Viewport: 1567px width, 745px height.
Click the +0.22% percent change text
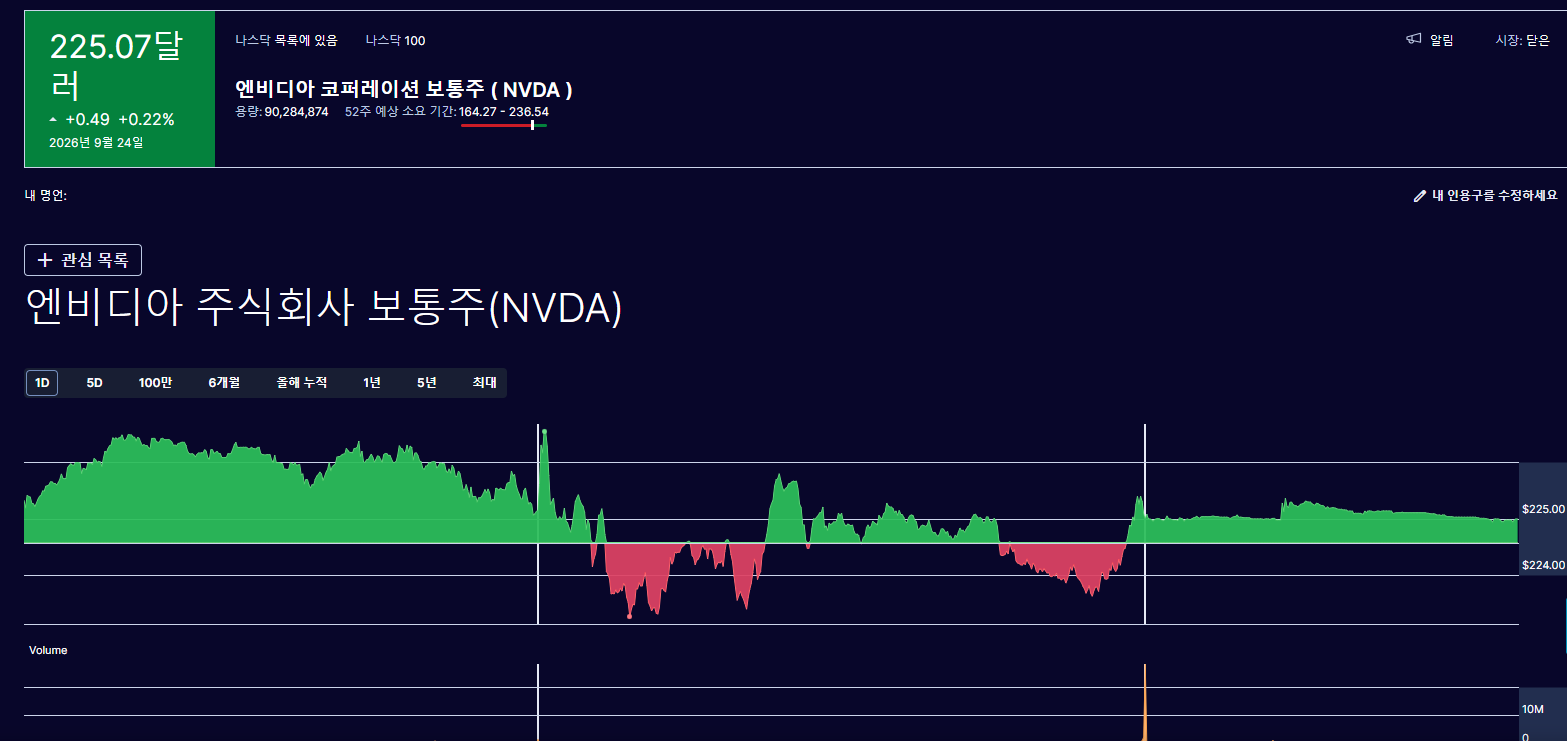(x=146, y=120)
